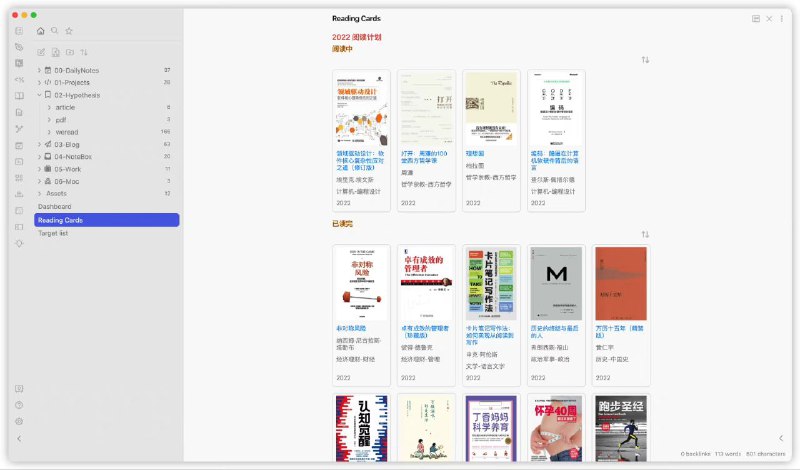Viewport: 800px width, 470px height.
Task: Change file explorer sort order
Action: point(84,52)
